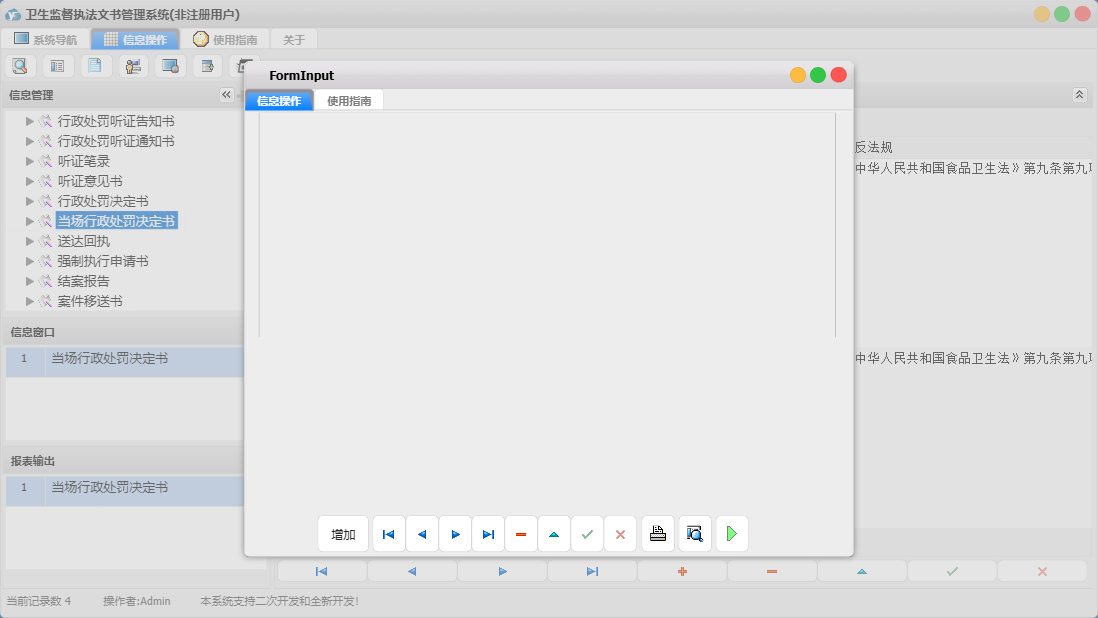
Task: Select 案件移送书 in the tree
Action: tap(90, 301)
